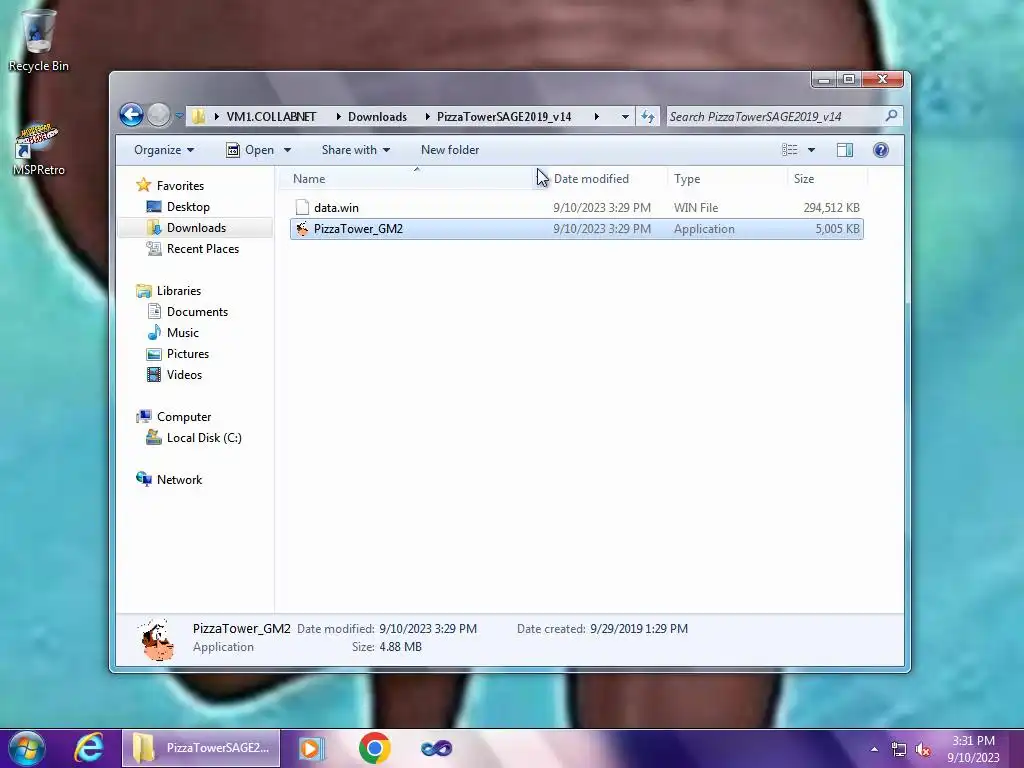The height and width of the screenshot is (768, 1024).
Task: Click the data.win blank file icon
Action: 302,208
